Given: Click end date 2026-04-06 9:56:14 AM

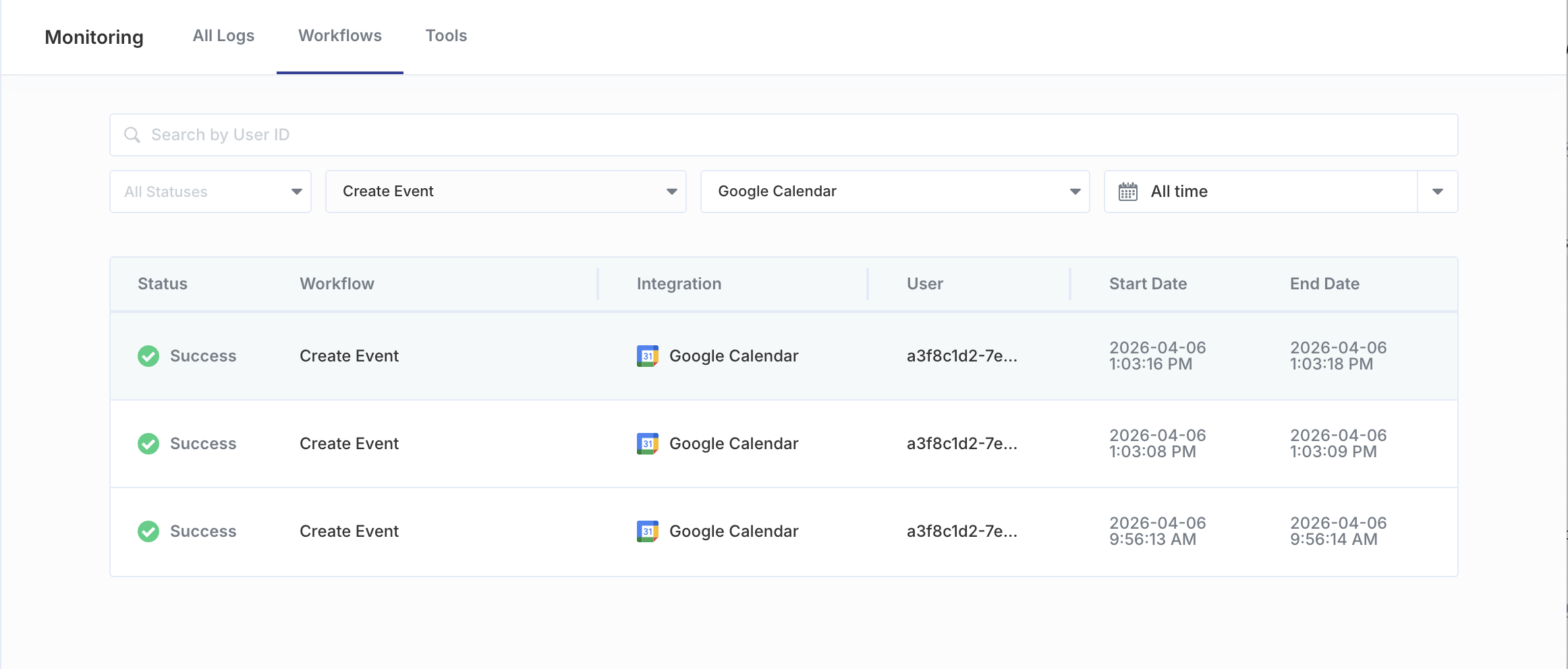Looking at the screenshot, I should point(1339,531).
